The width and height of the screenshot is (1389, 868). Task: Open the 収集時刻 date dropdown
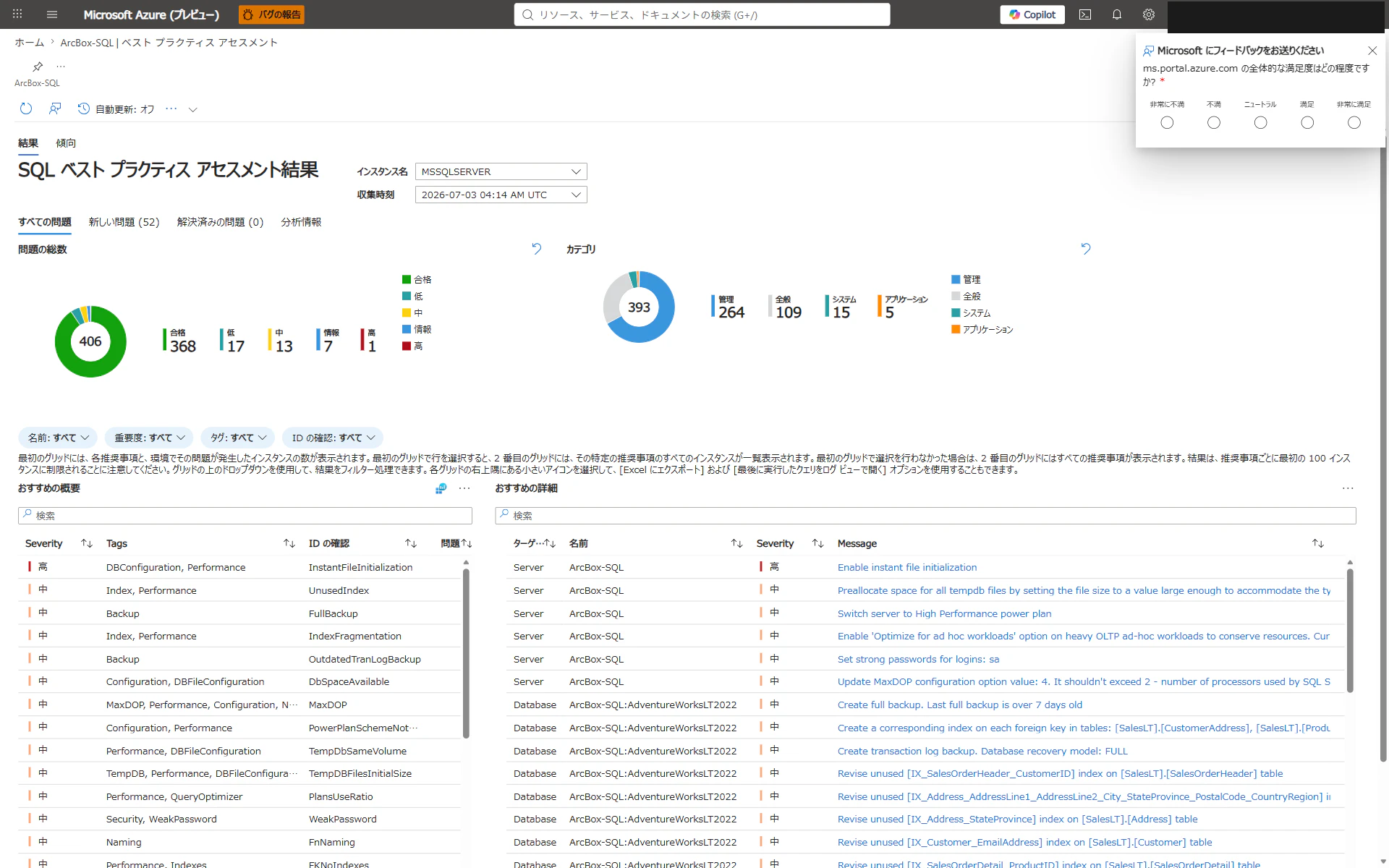(501, 195)
